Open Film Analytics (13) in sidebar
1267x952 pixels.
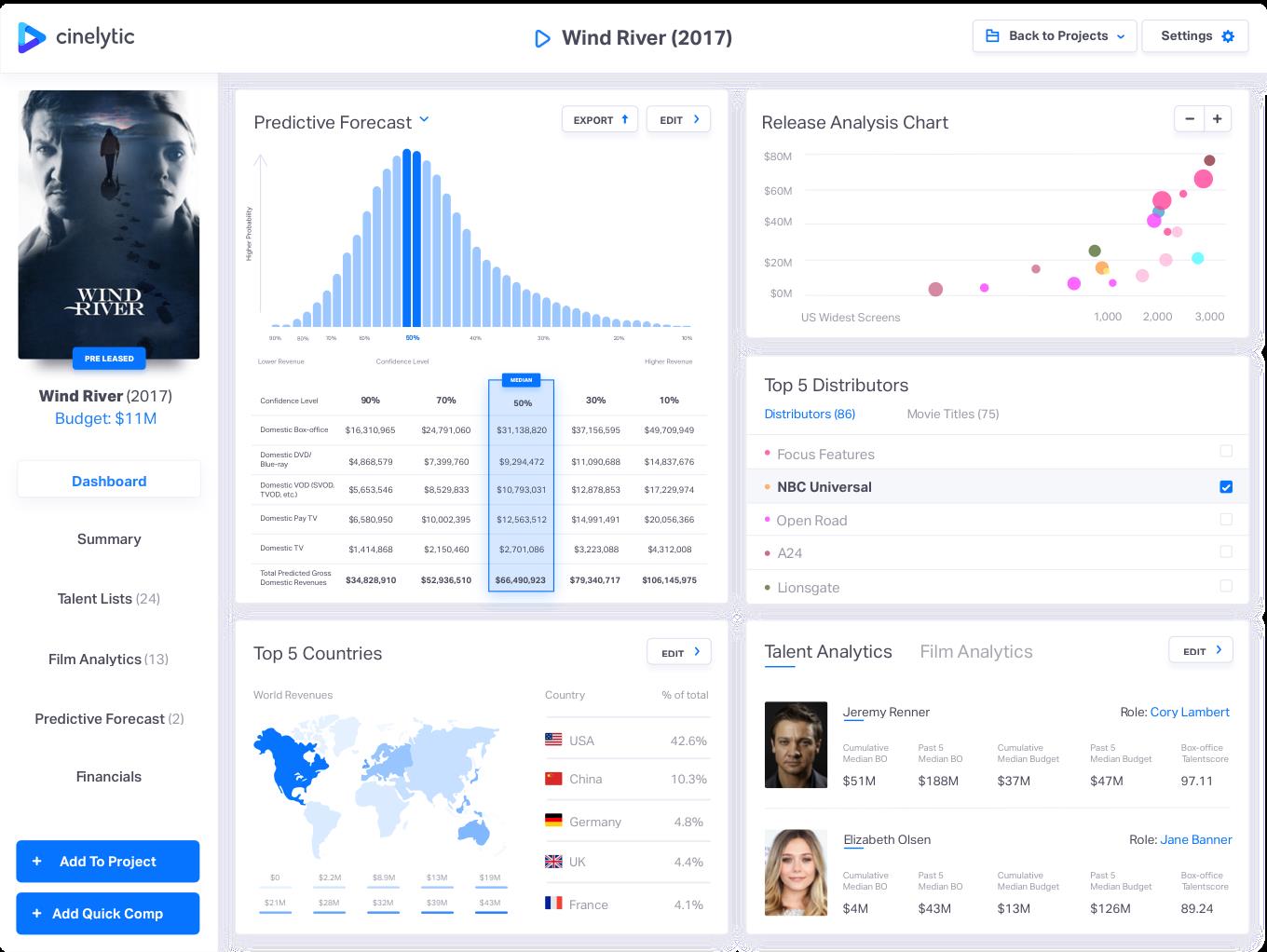(109, 659)
